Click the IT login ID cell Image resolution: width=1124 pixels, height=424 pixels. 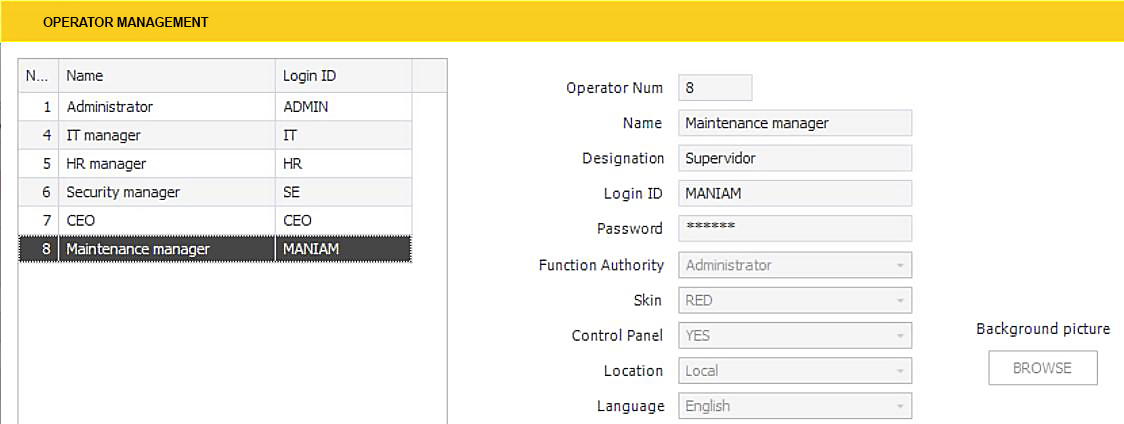(x=343, y=135)
